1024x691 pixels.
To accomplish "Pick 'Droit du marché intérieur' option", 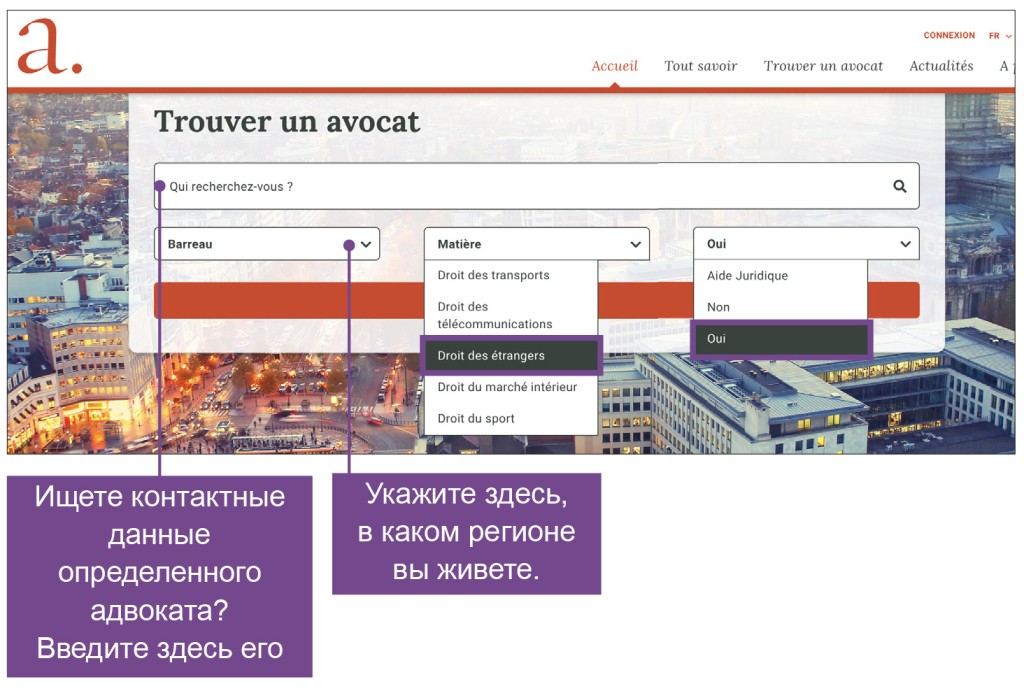I will point(509,387).
